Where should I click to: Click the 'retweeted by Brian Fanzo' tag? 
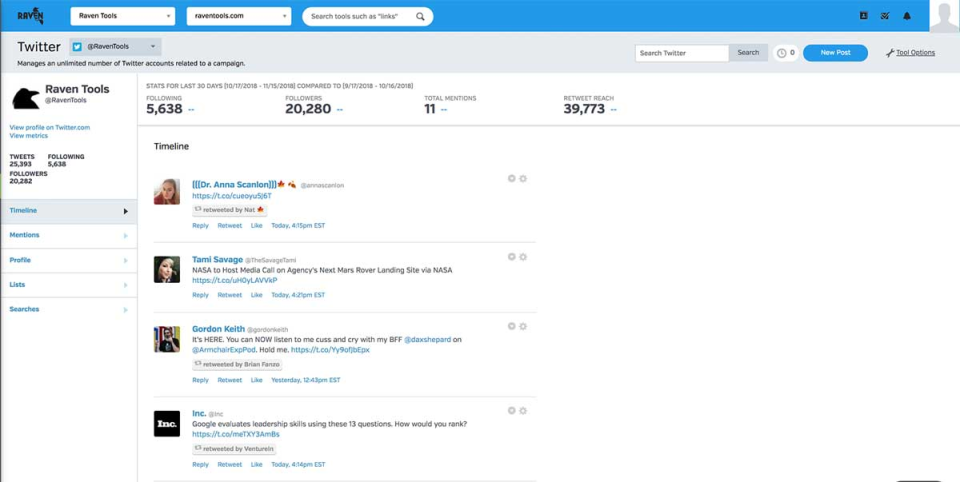238,364
